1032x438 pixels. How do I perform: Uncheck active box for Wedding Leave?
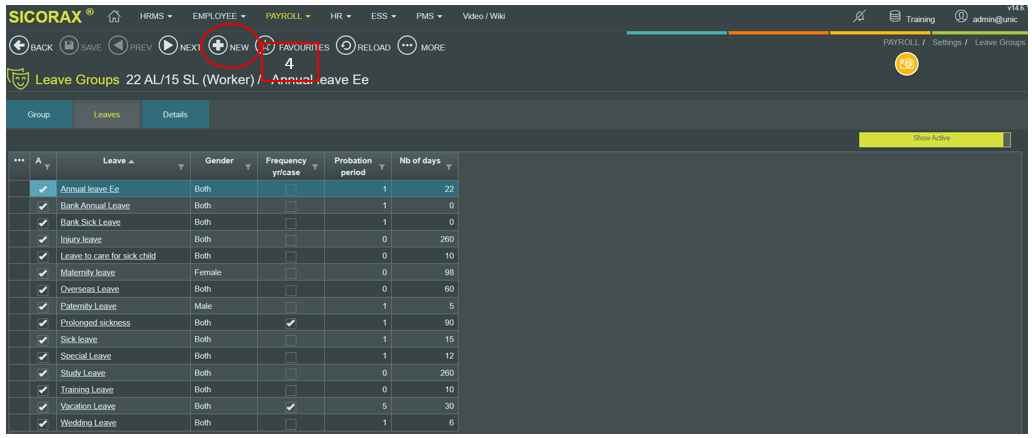tap(43, 423)
